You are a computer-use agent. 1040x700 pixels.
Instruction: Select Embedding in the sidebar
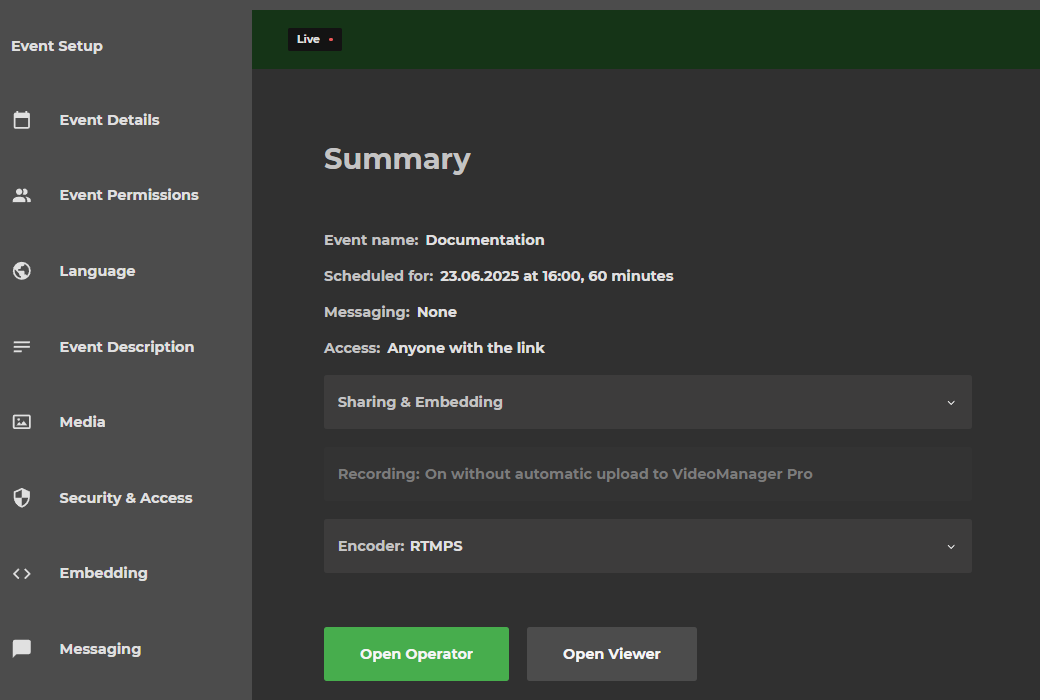[103, 573]
